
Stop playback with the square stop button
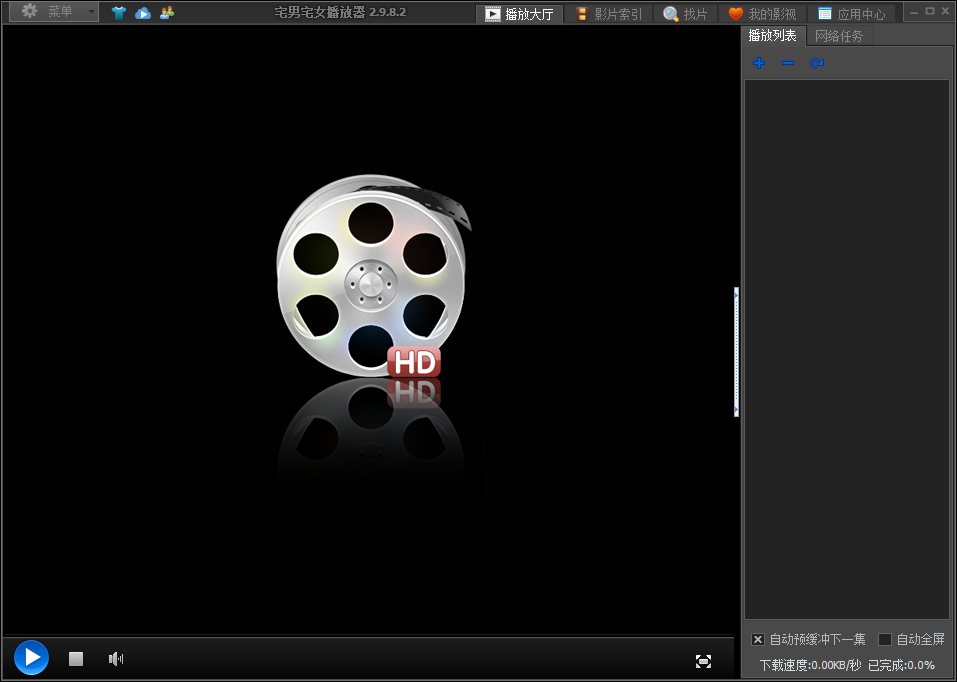[x=76, y=658]
